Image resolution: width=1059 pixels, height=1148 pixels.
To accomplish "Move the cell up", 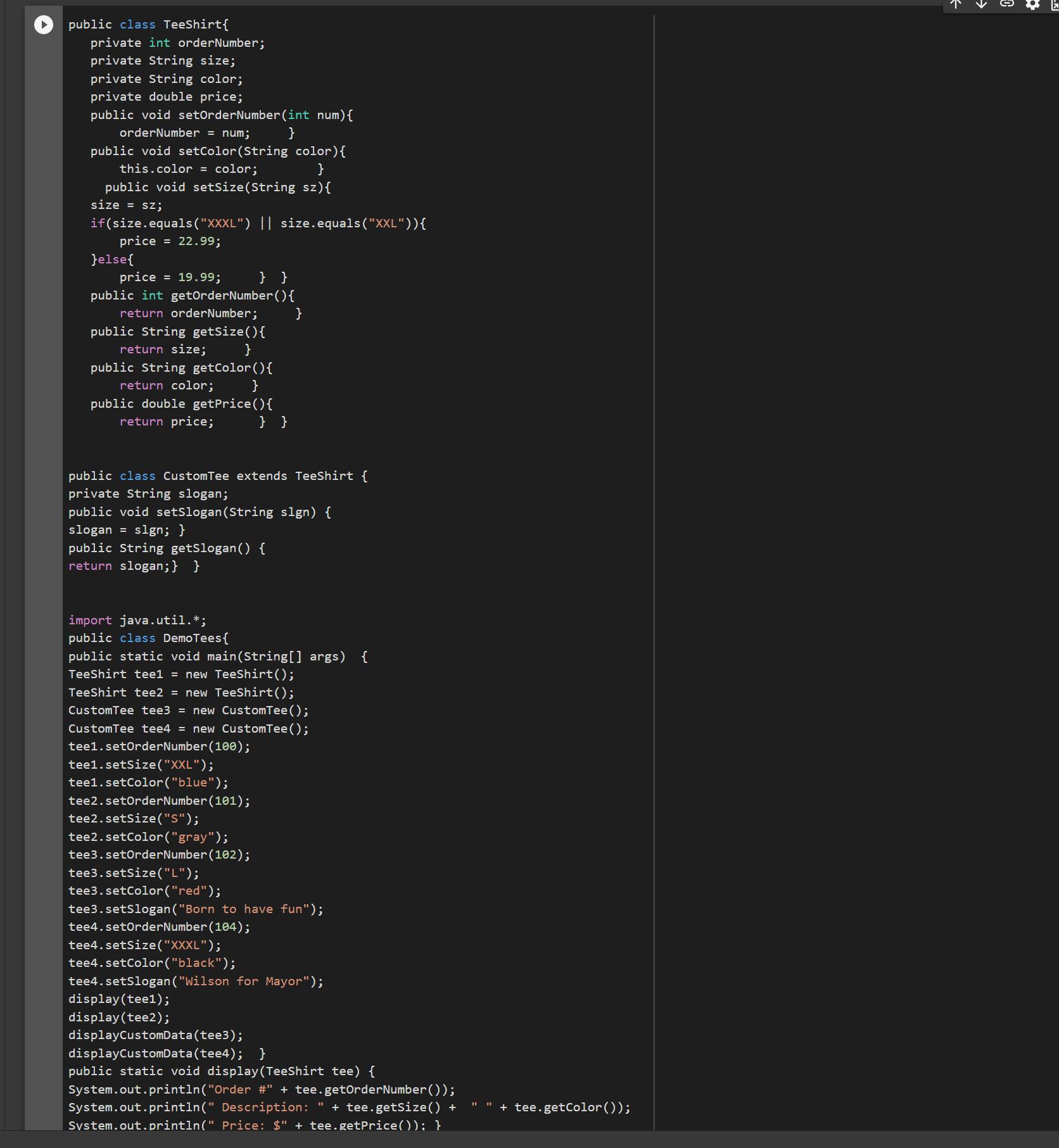I will pos(956,4).
